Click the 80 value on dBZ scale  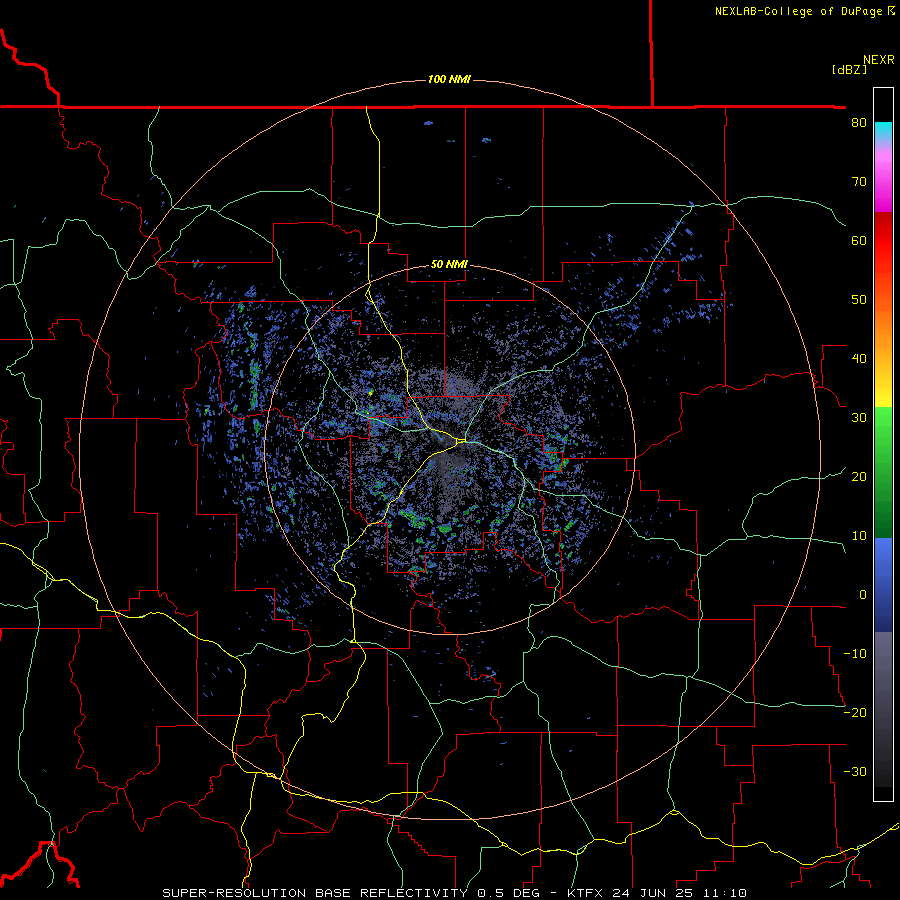pos(859,122)
